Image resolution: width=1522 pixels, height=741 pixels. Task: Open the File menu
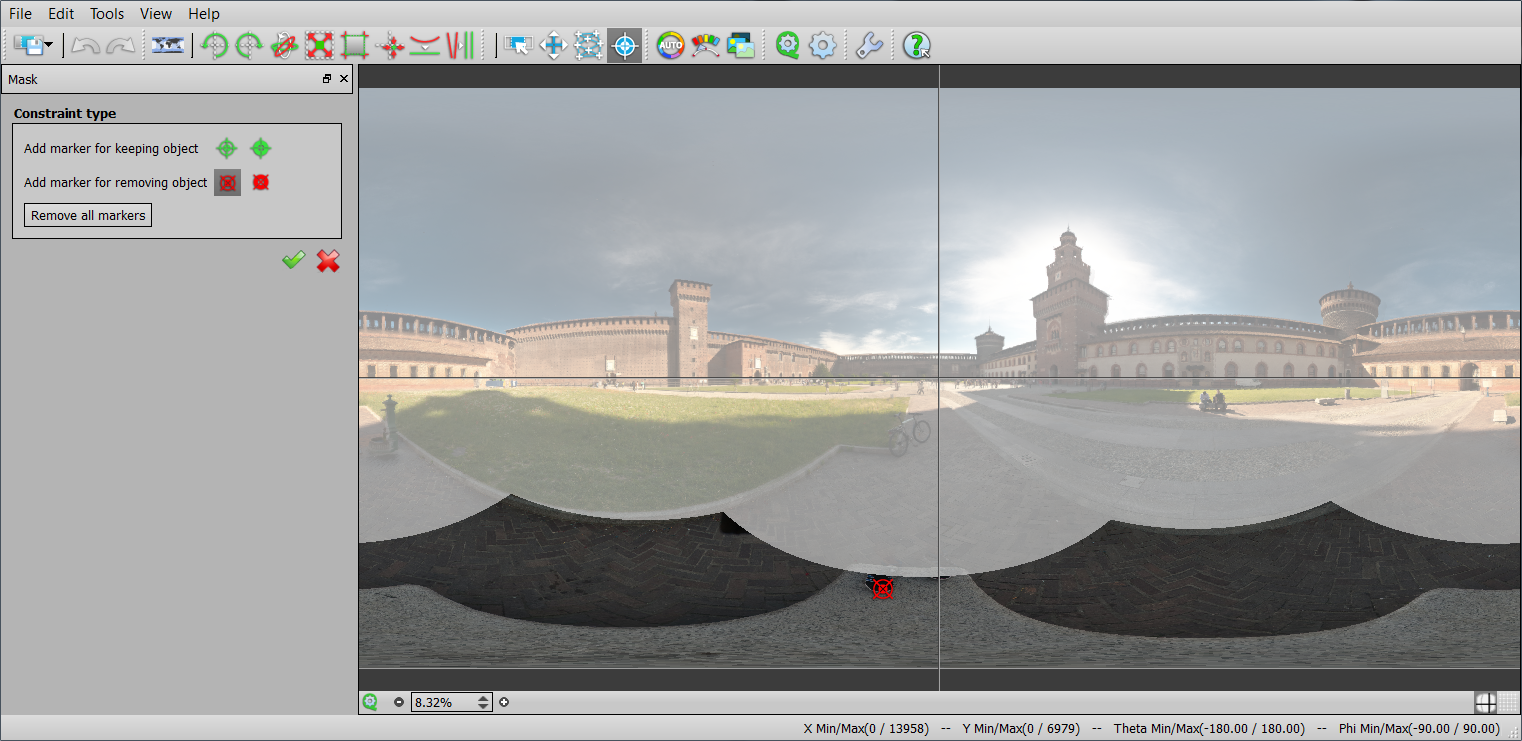pos(20,14)
